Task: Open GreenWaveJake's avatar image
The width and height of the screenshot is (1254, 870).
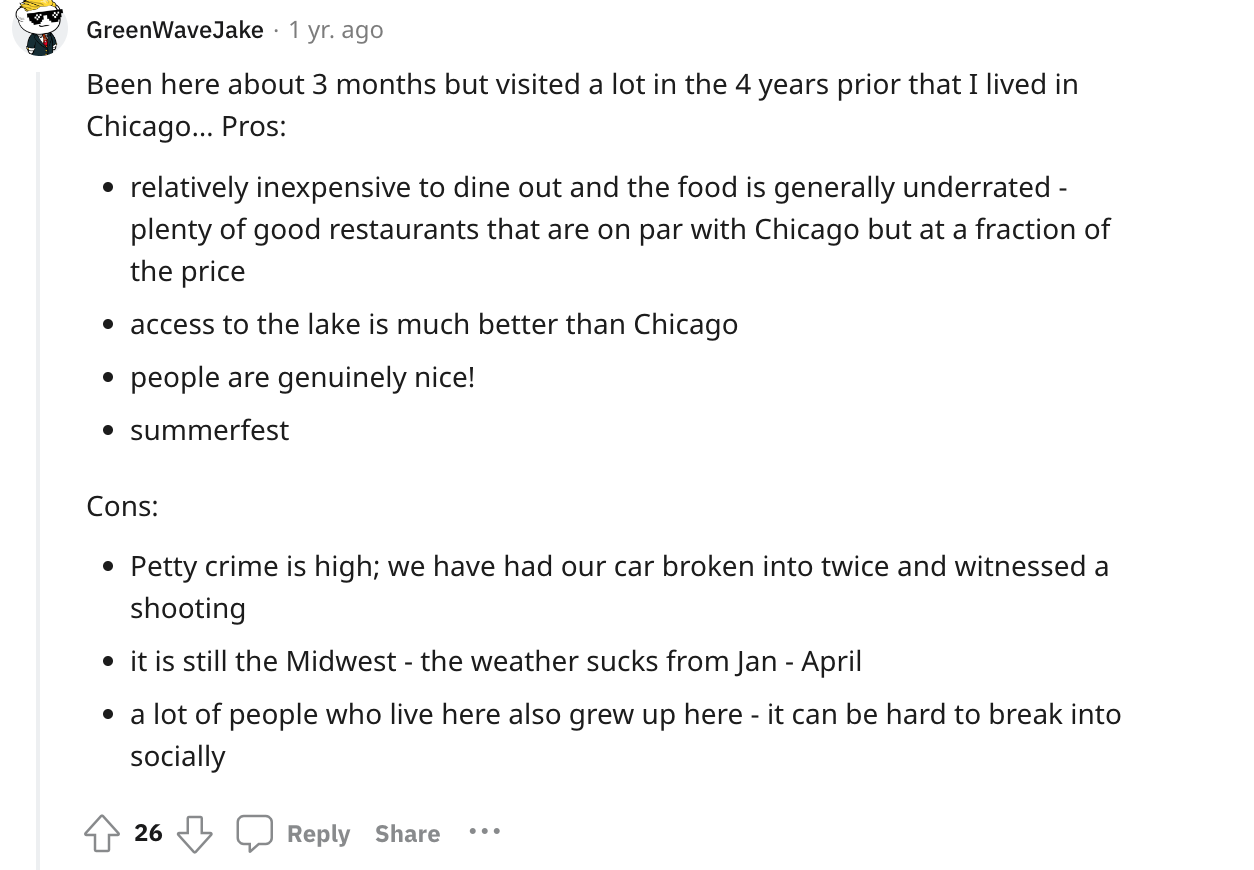Action: (x=40, y=28)
